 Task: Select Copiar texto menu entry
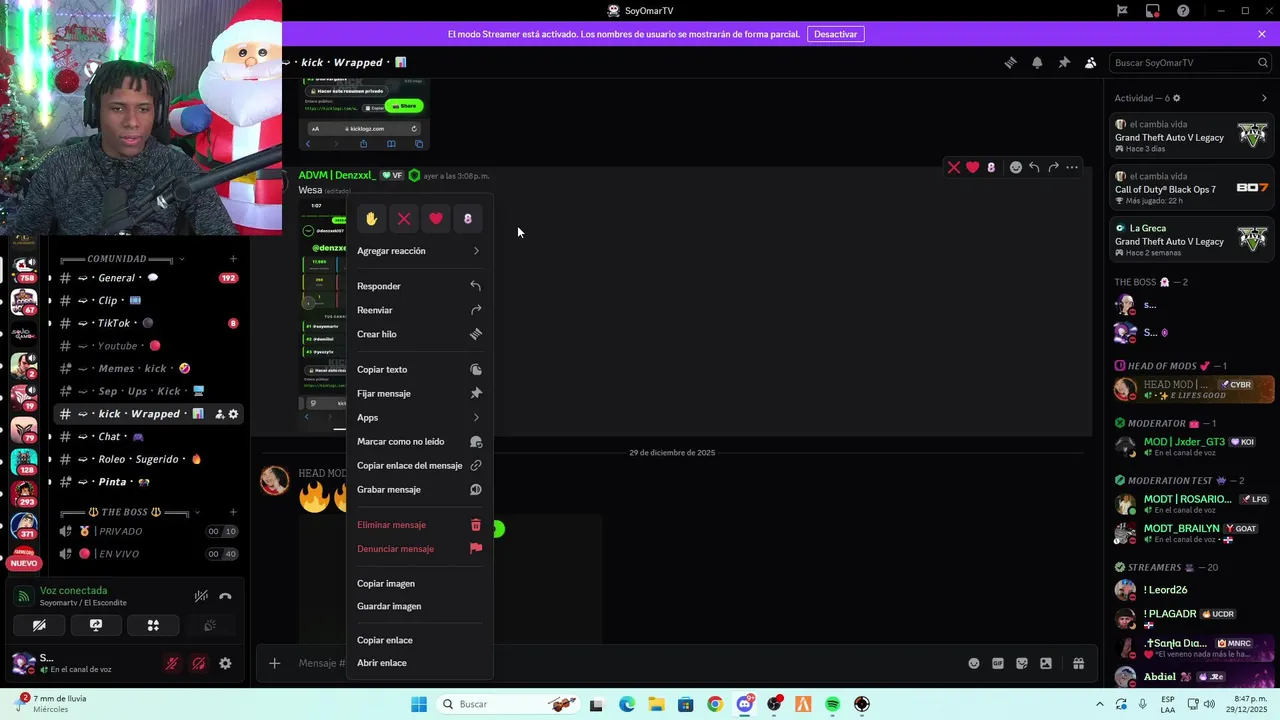[420, 369]
